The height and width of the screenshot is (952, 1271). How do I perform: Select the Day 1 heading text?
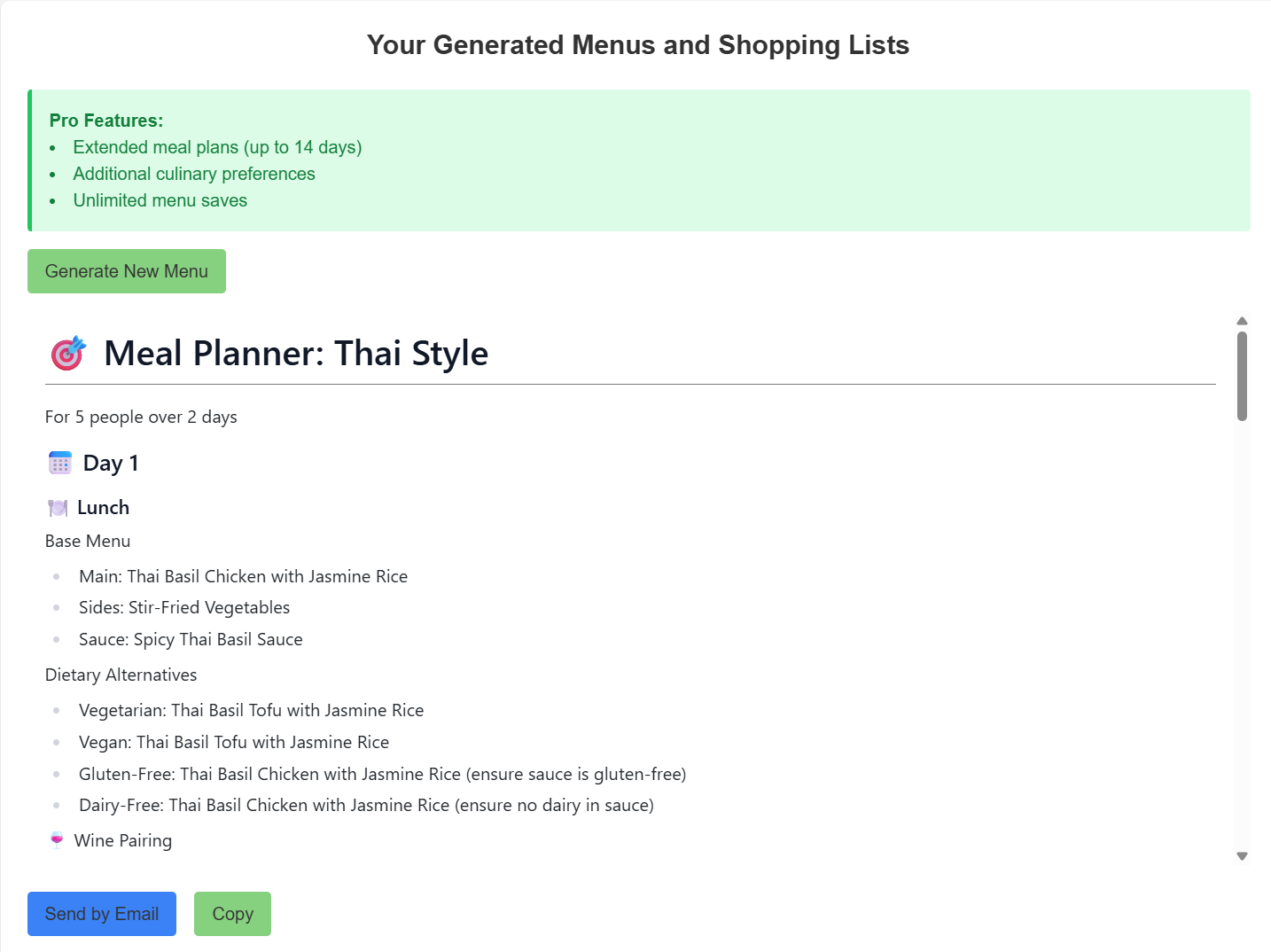coord(111,463)
